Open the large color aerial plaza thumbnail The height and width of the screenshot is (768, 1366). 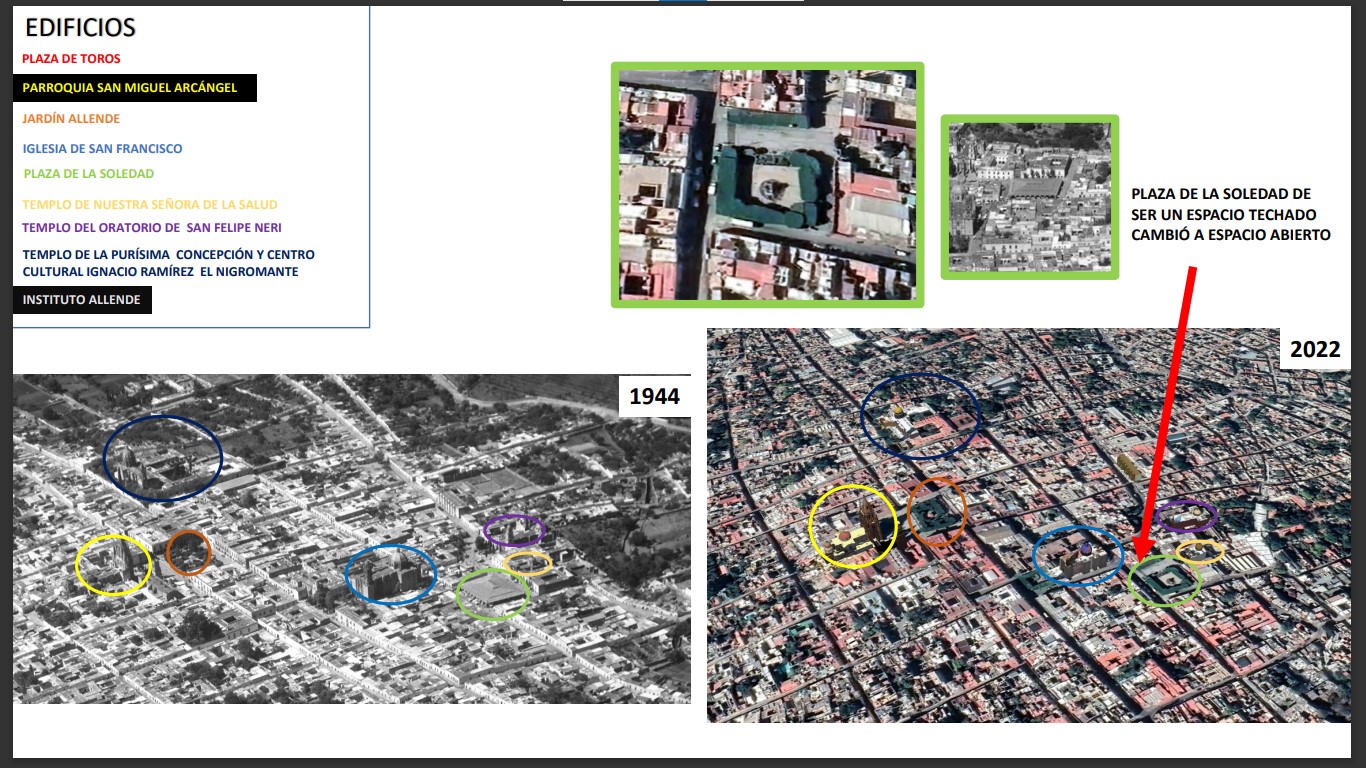coord(767,184)
